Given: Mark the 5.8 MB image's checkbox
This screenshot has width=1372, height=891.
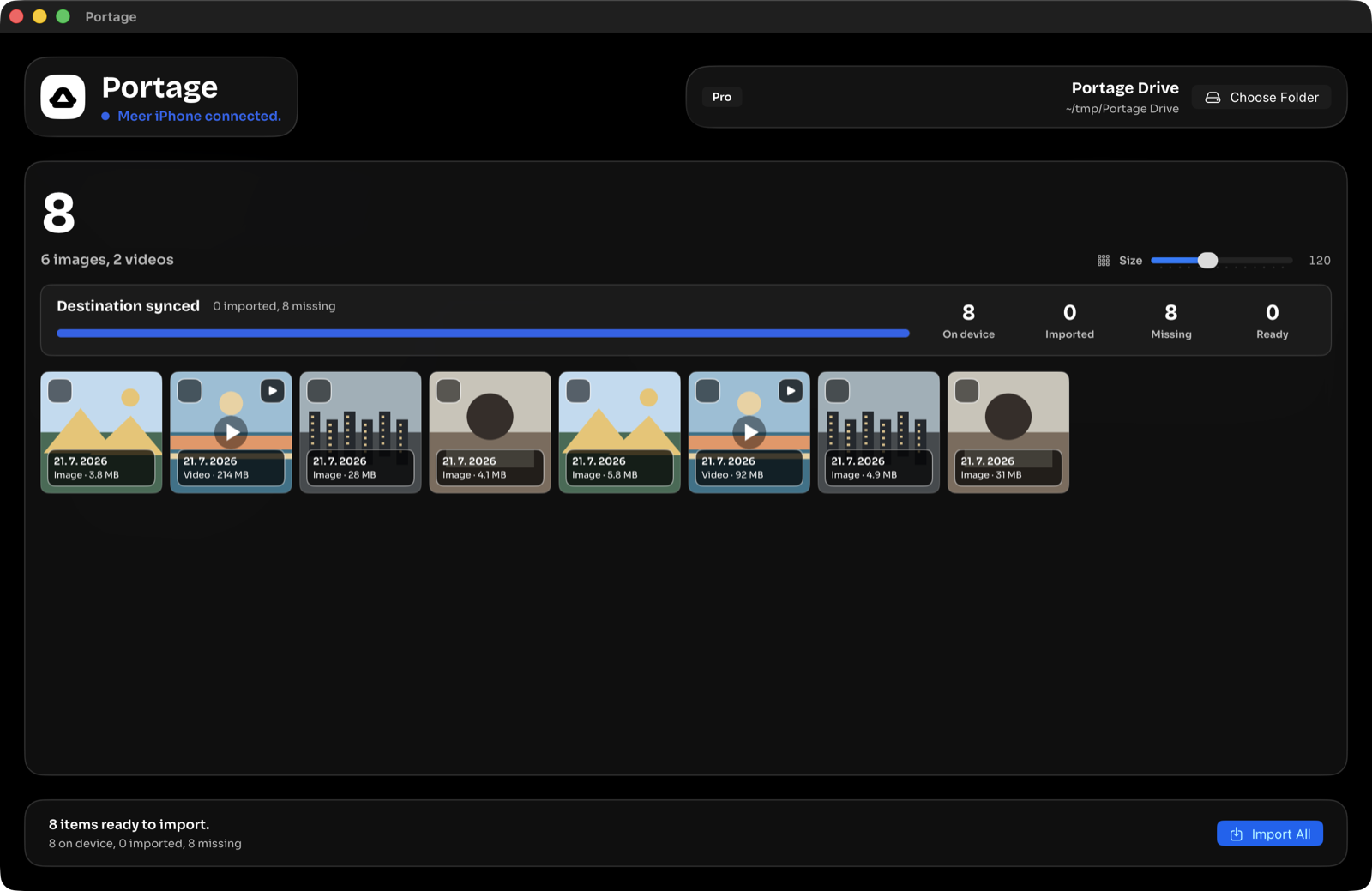Looking at the screenshot, I should pos(578,391).
